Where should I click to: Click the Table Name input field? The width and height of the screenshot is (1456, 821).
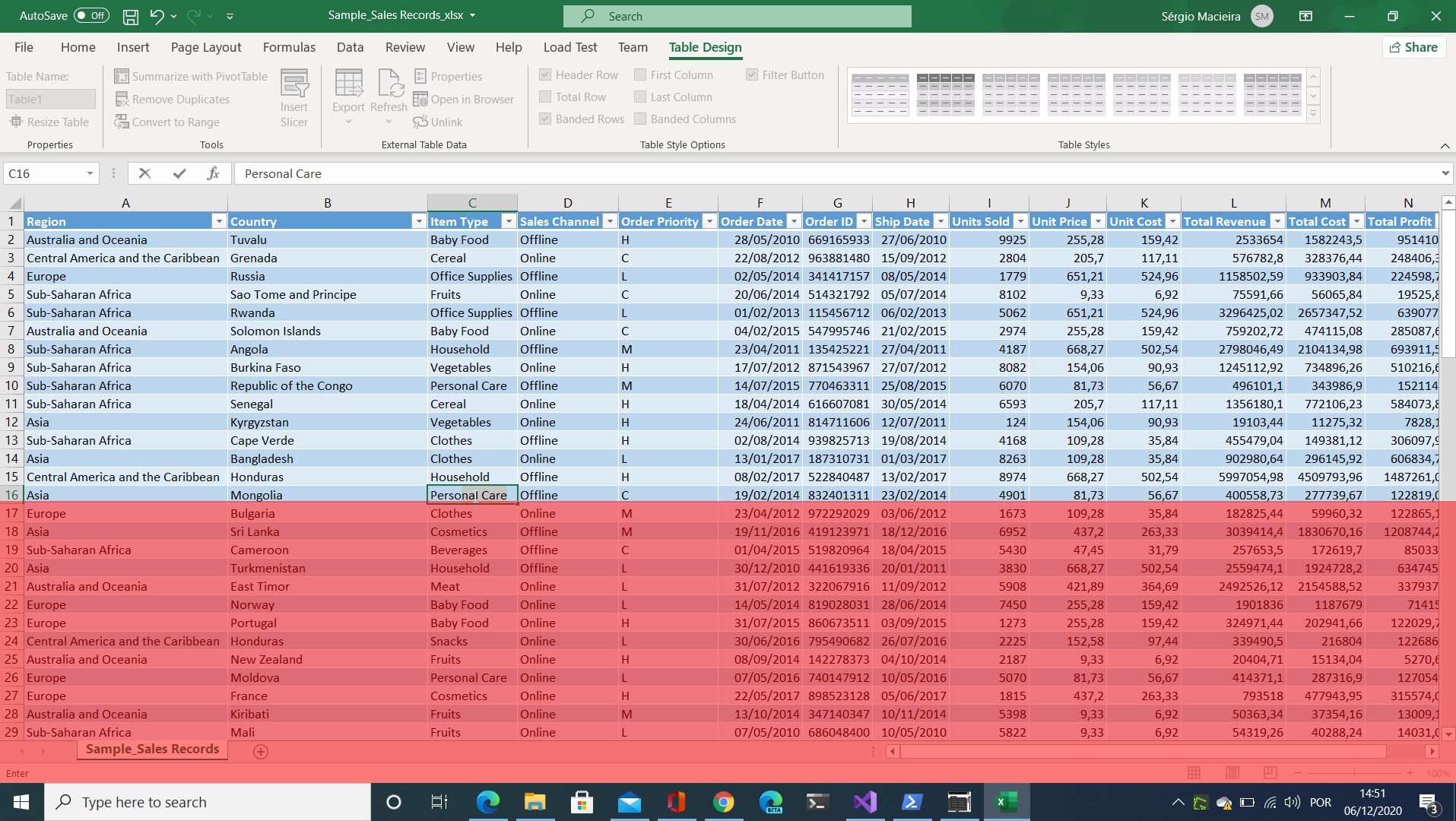[50, 99]
